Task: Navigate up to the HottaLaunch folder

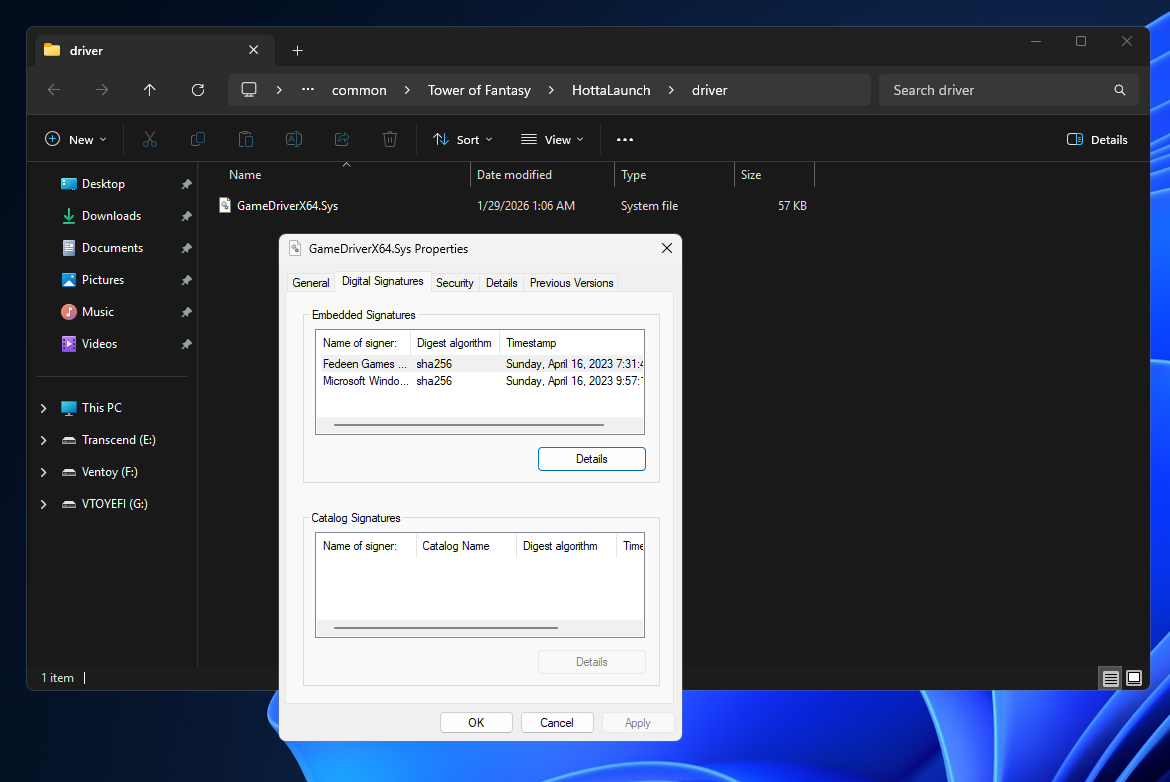Action: pos(149,90)
